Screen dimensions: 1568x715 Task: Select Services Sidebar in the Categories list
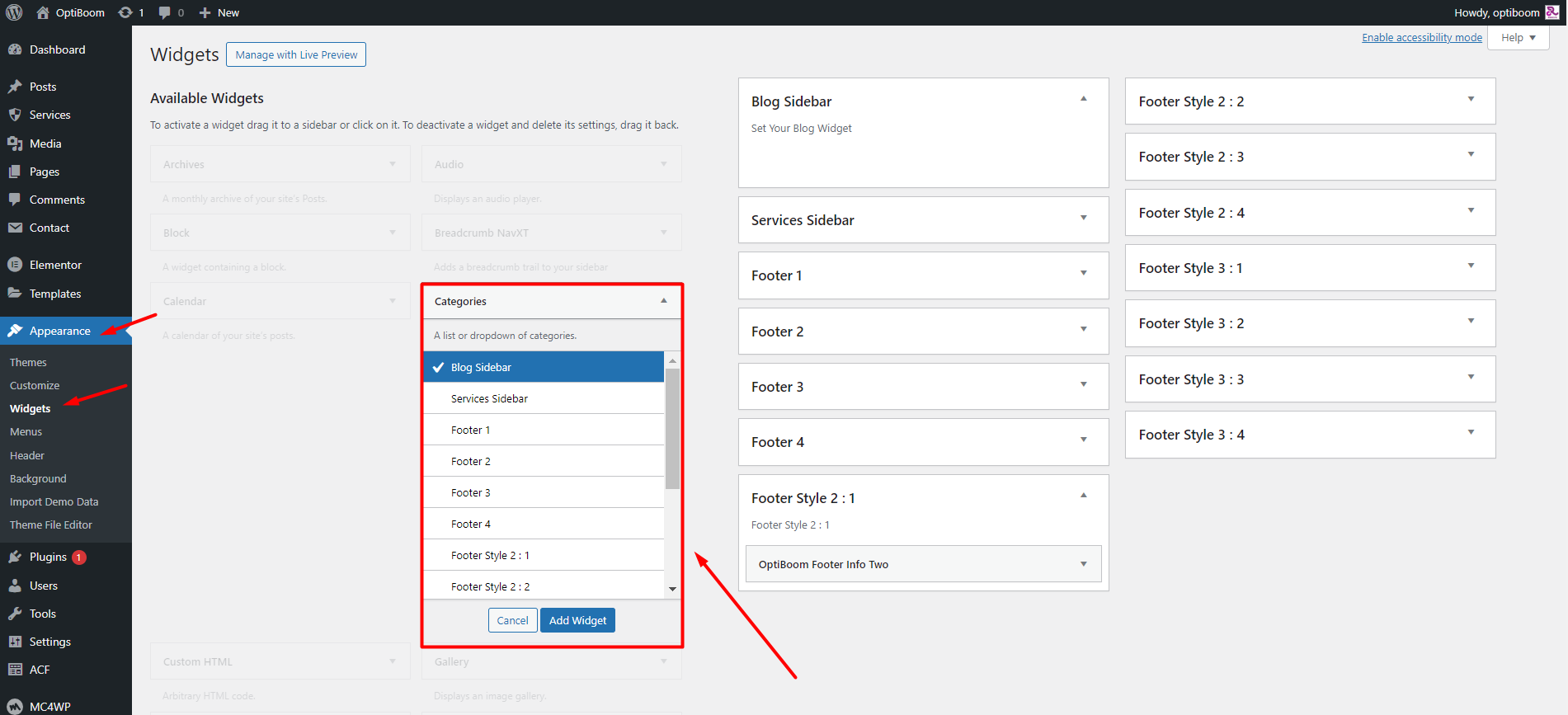coord(544,398)
